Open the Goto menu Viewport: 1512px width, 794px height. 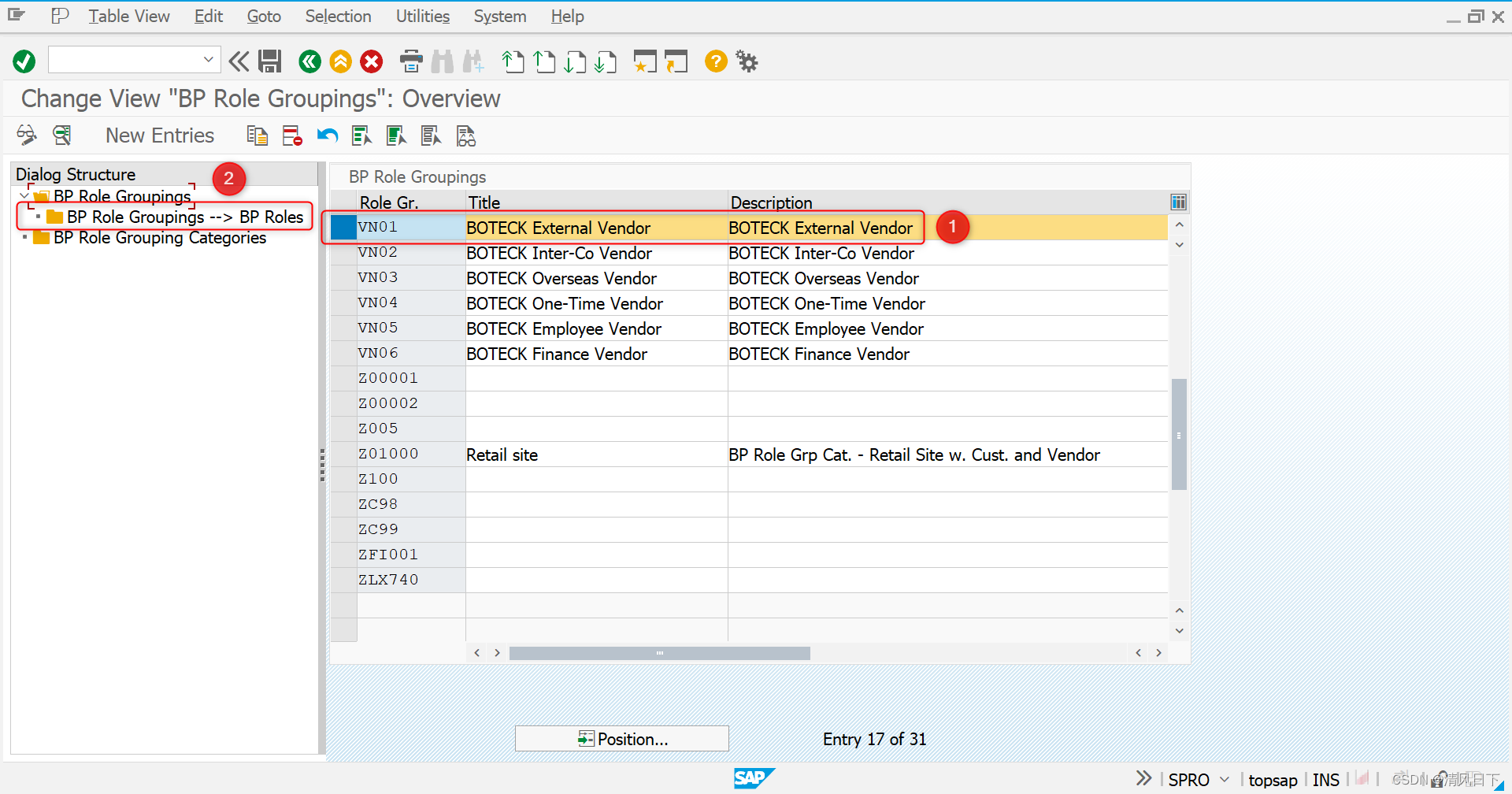tap(264, 16)
